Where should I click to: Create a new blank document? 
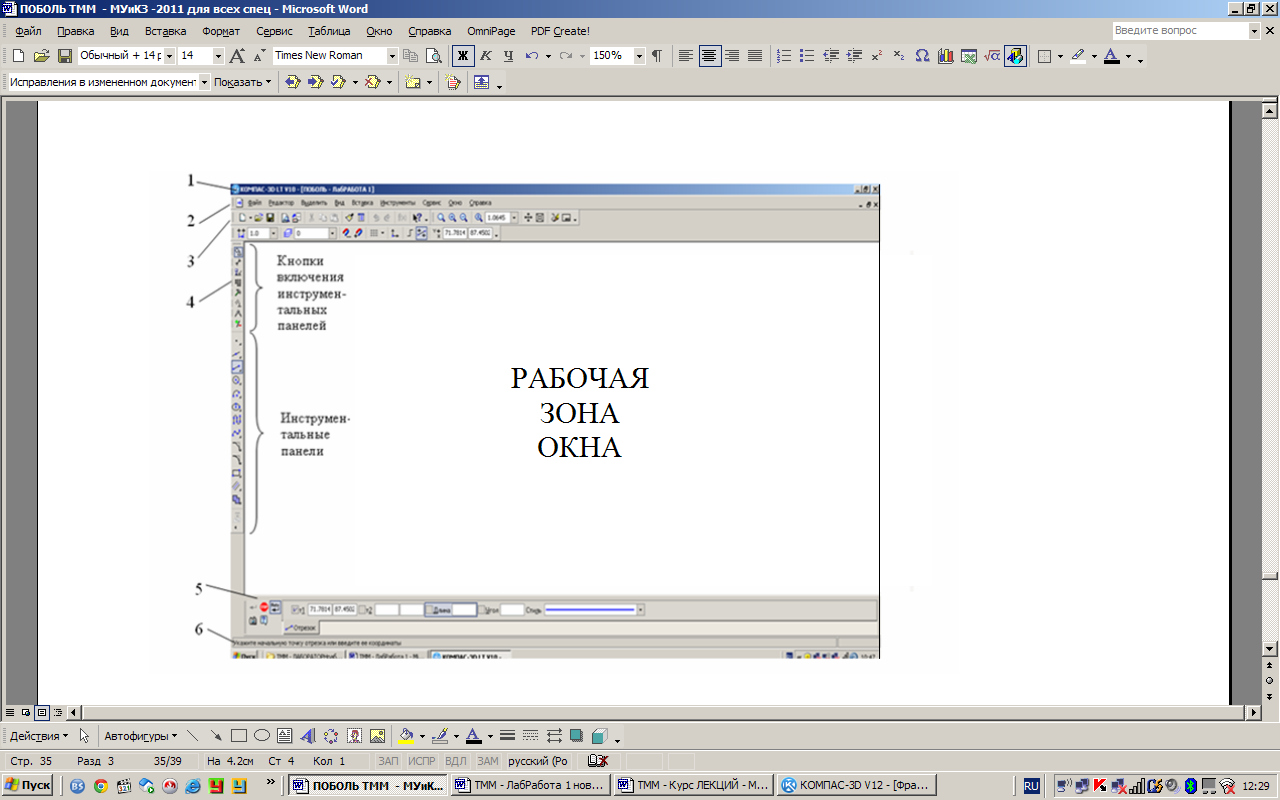(x=18, y=56)
